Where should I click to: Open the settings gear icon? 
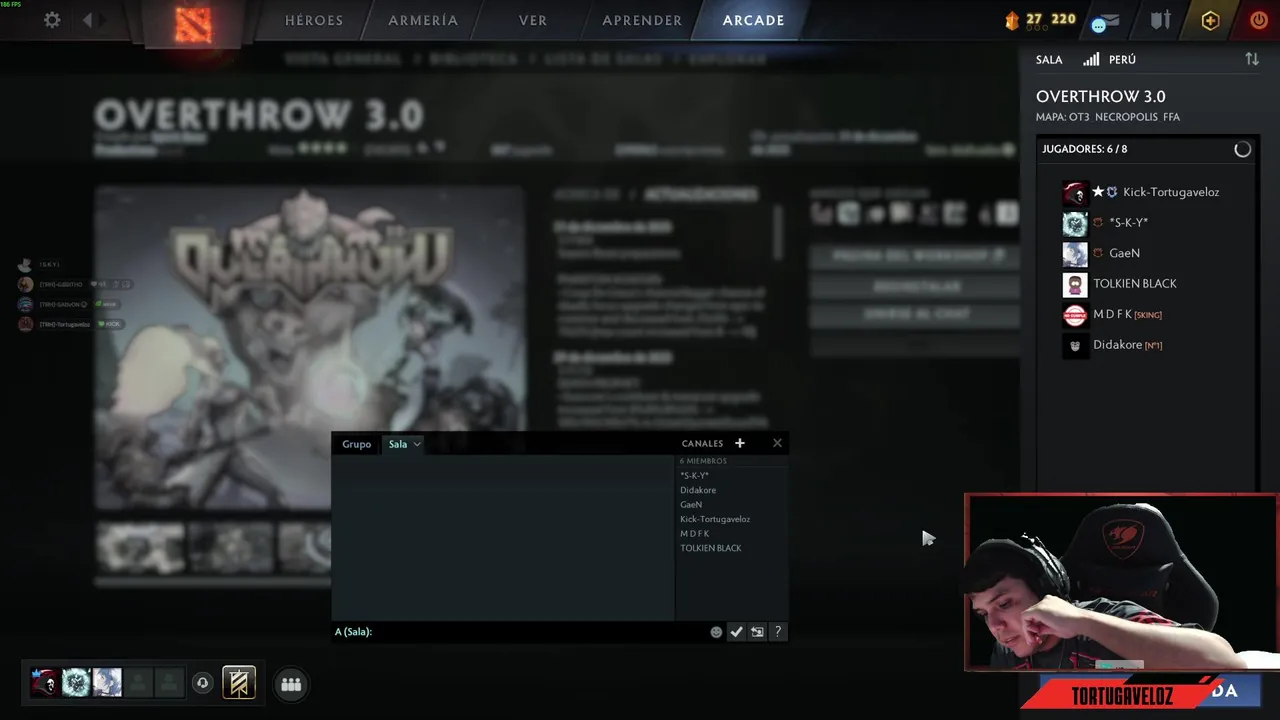click(x=52, y=20)
